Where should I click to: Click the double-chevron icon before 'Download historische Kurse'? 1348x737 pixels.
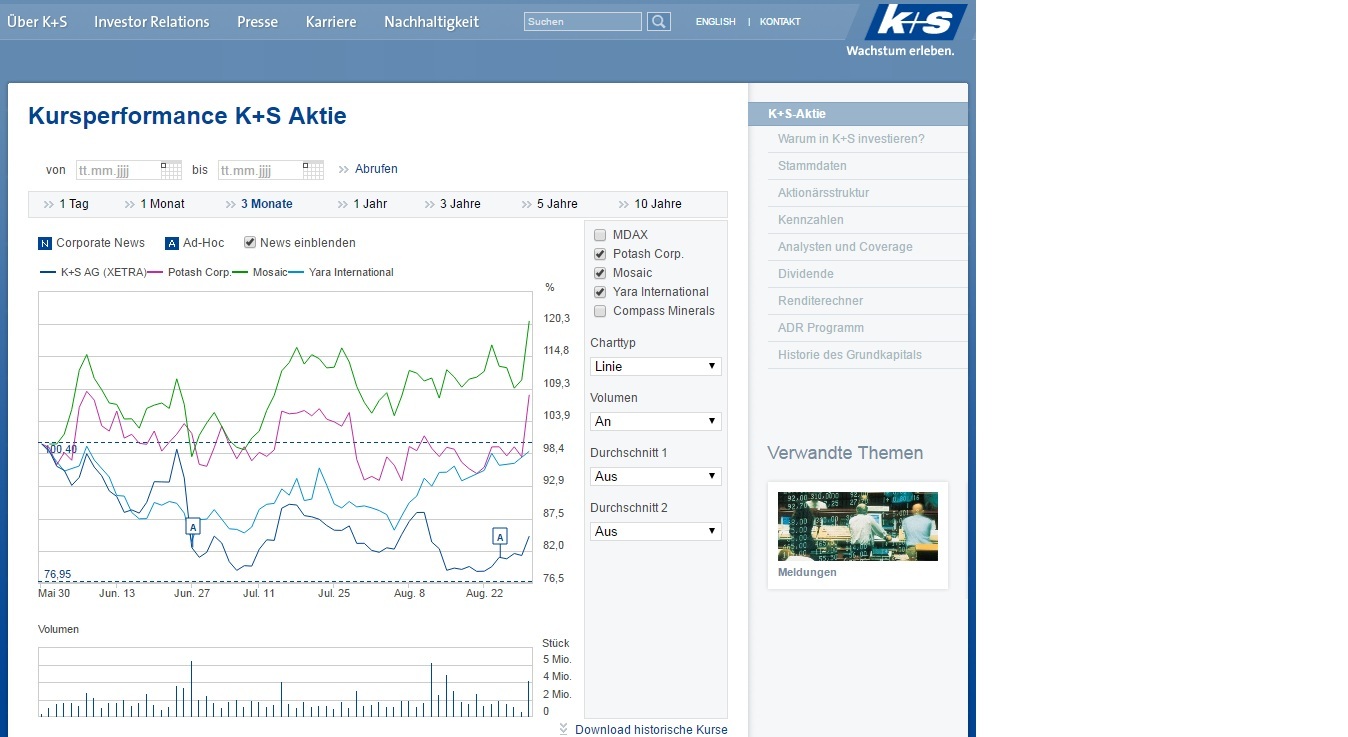click(563, 729)
